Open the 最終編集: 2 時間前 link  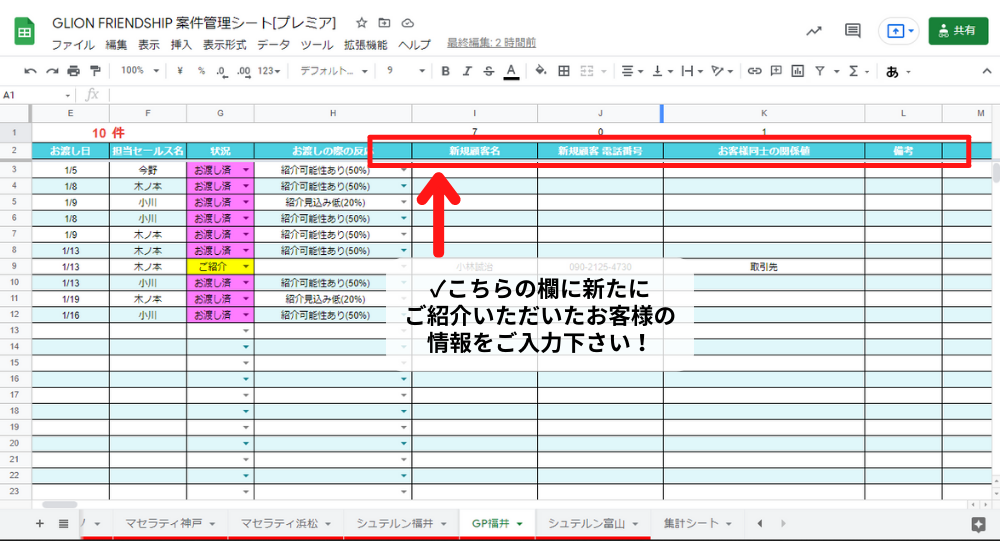pos(491,44)
